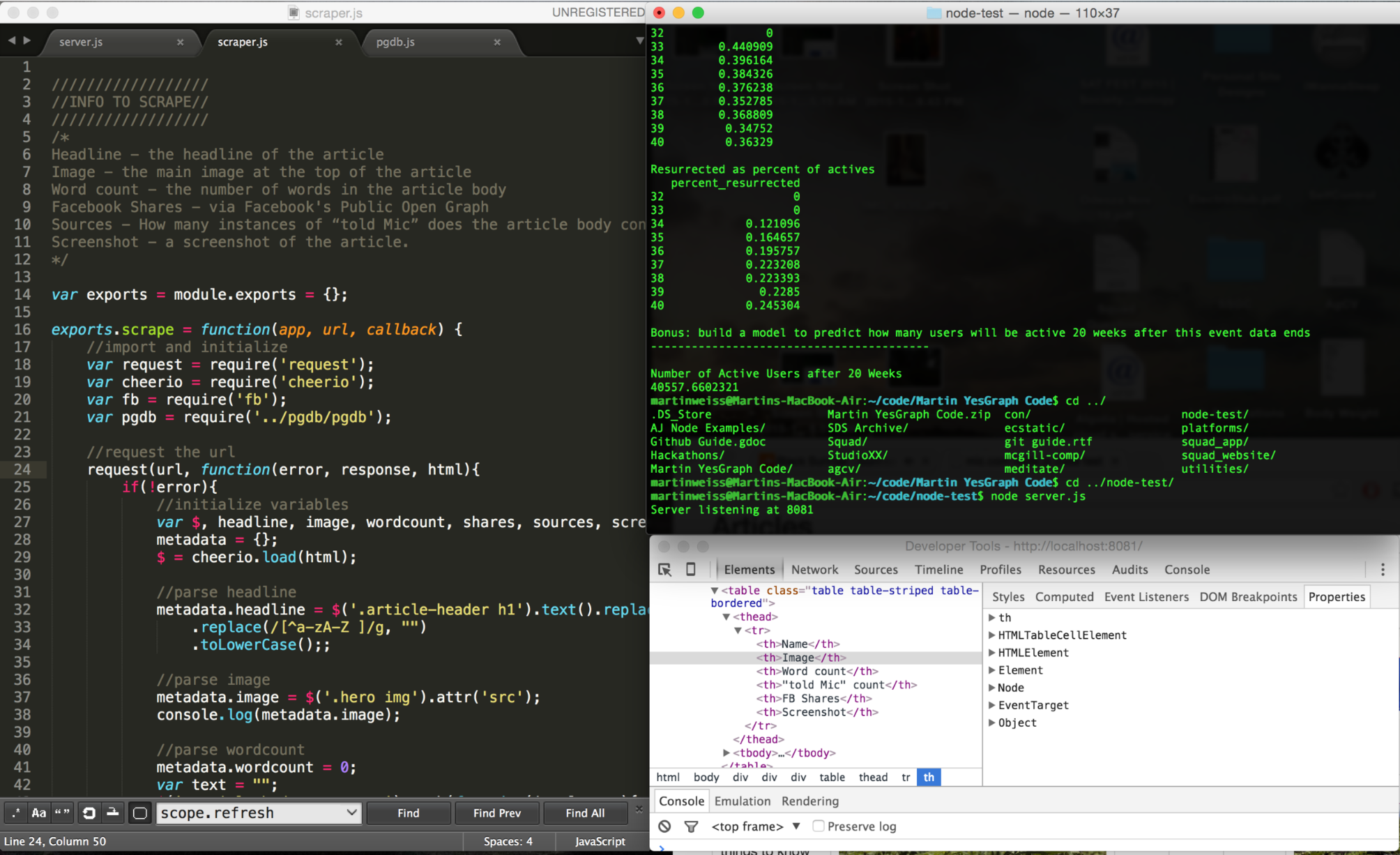Toggle wrap-around search in find bar

pos(89,812)
